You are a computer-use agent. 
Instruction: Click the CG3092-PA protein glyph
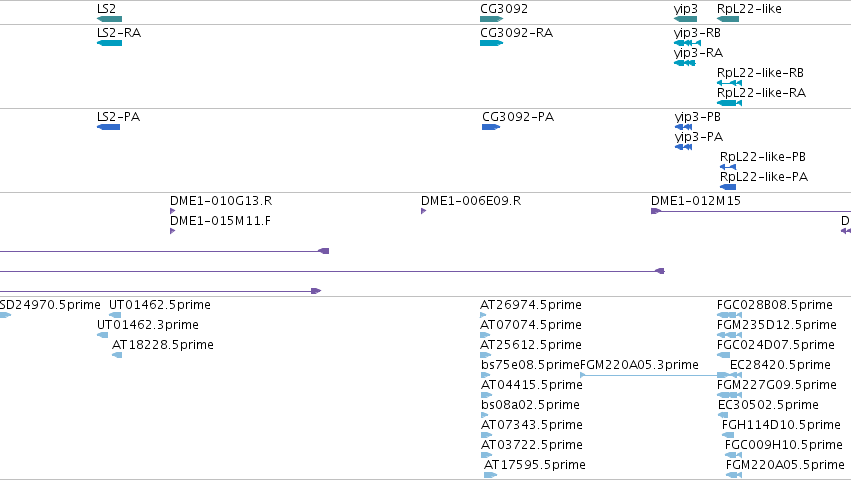(x=491, y=127)
